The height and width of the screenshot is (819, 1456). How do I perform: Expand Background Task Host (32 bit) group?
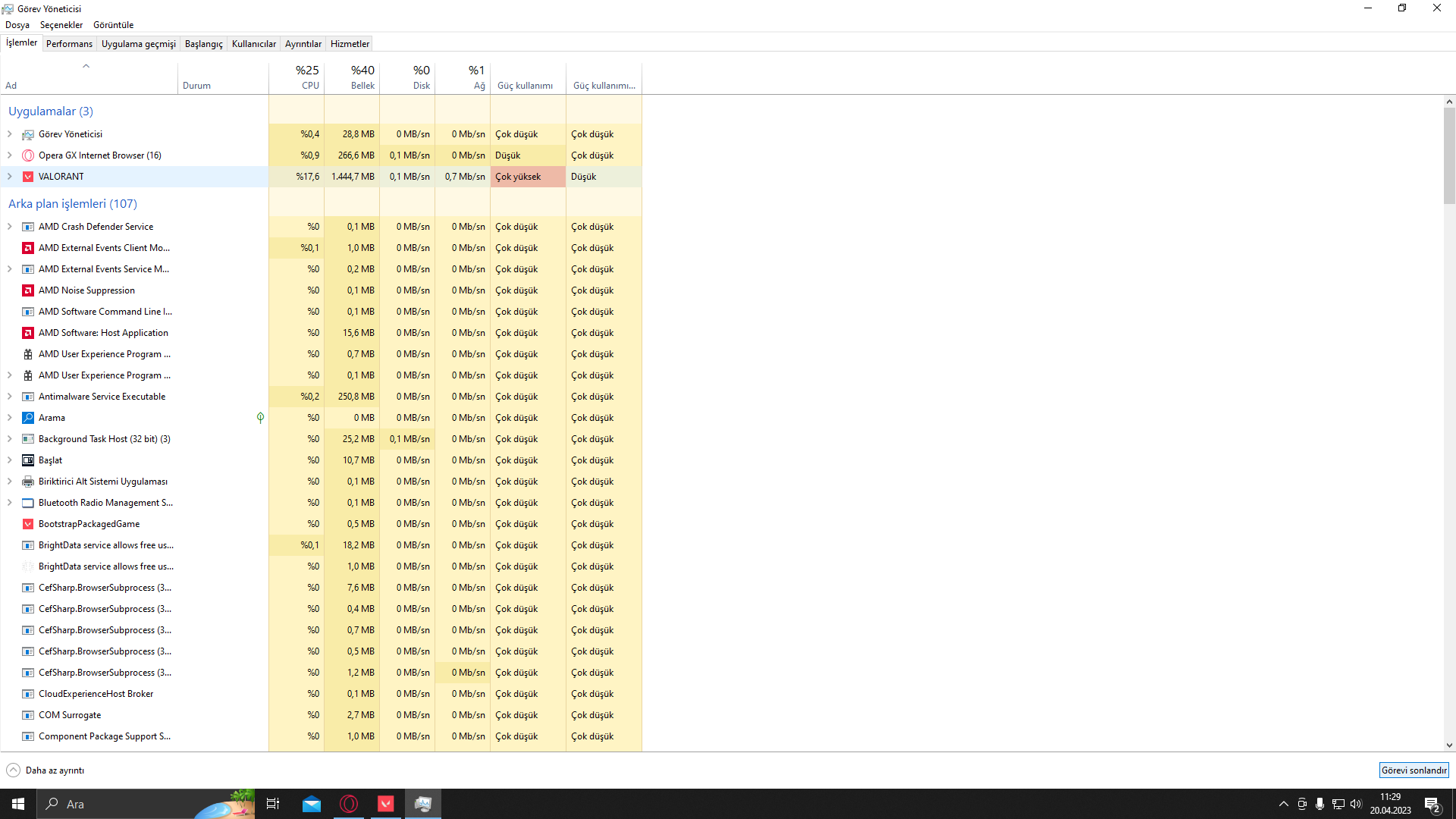[10, 439]
